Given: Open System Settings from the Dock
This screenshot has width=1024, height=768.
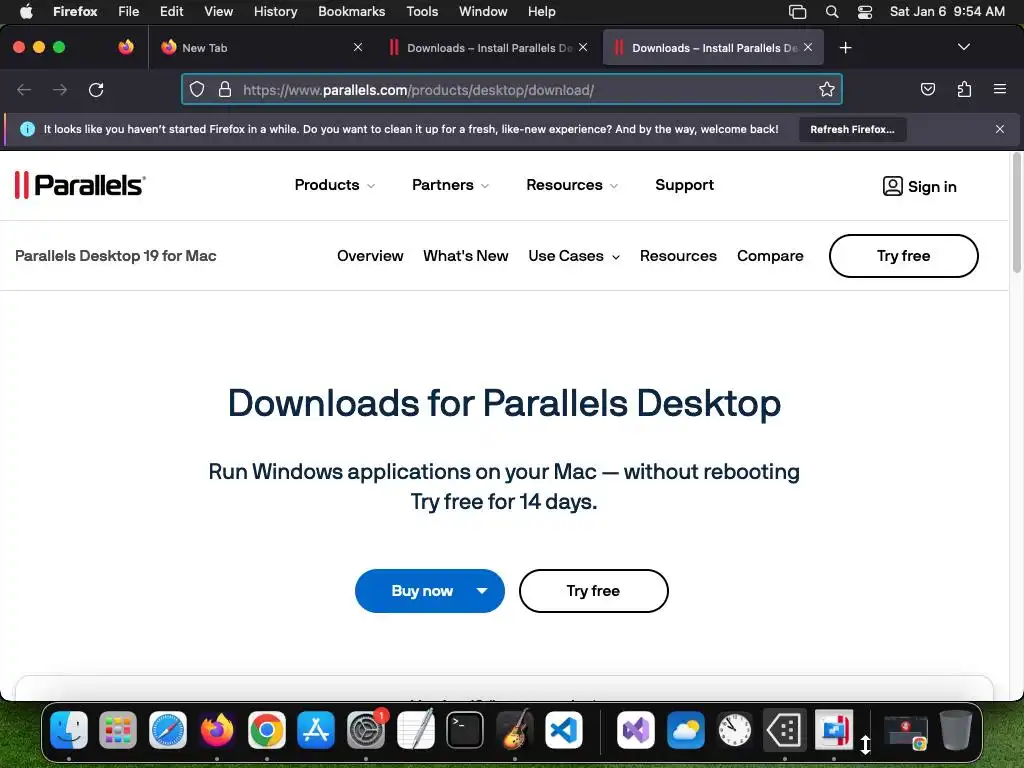Looking at the screenshot, I should 366,730.
